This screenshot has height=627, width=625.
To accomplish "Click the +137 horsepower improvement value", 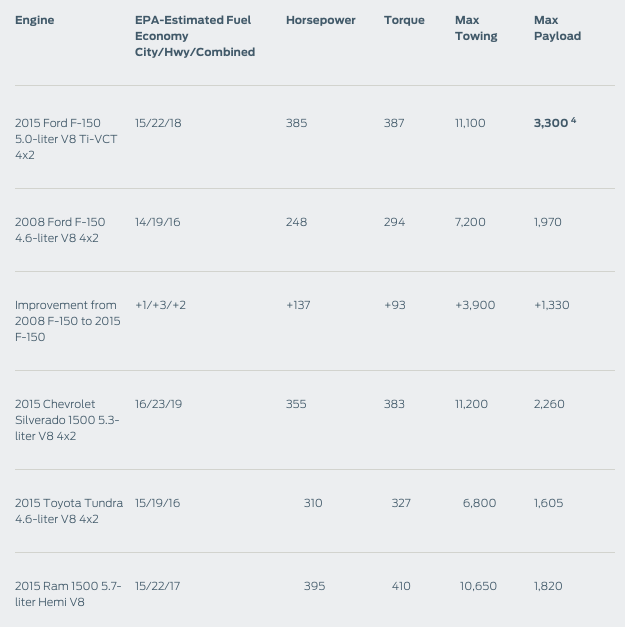I will point(298,305).
